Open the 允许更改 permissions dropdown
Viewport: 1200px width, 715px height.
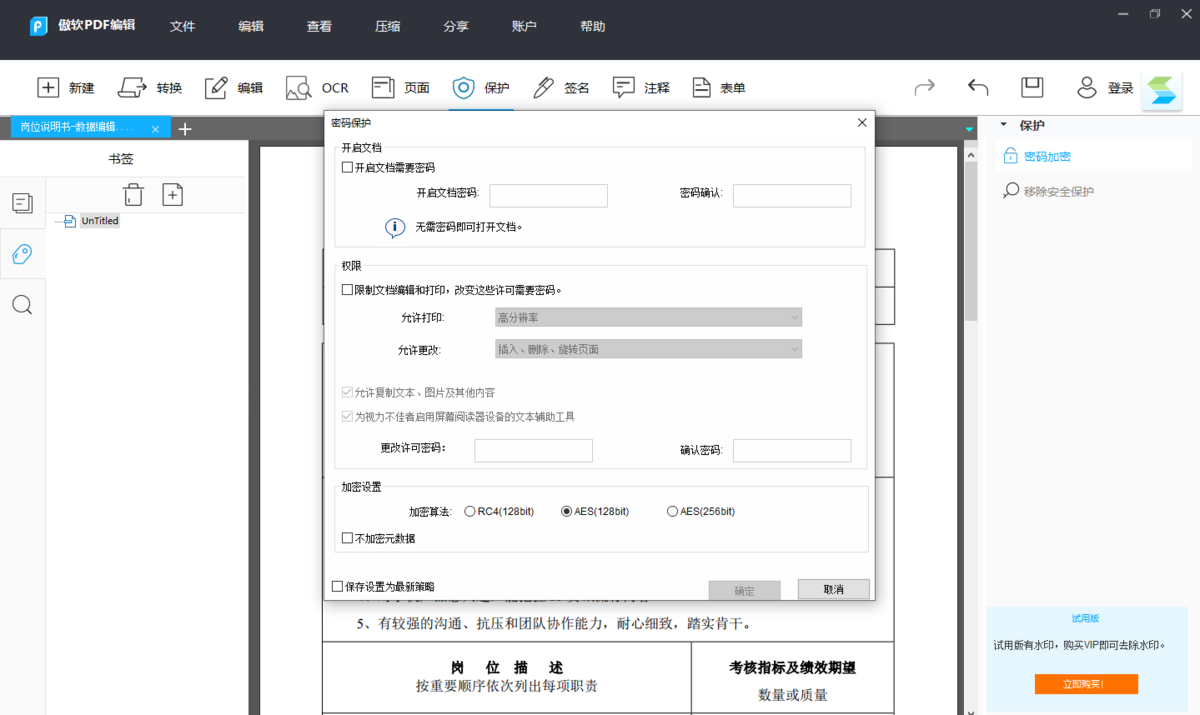[x=647, y=349]
